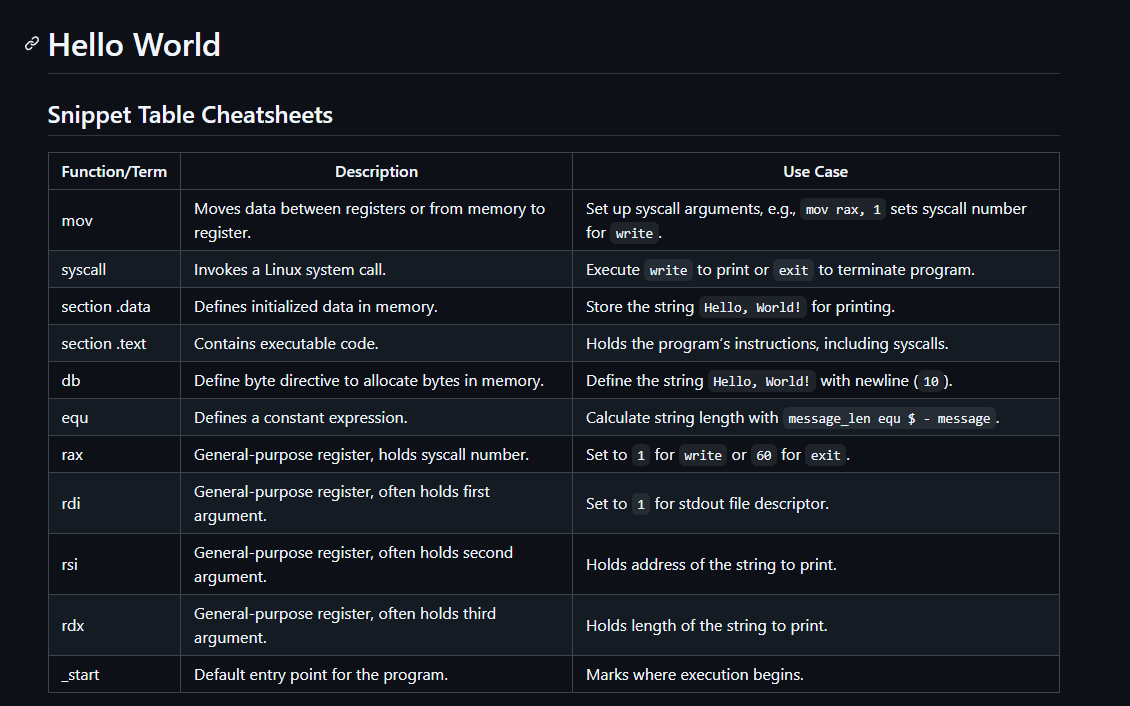
Task: Click the "_start" term cell
Action: [80, 675]
